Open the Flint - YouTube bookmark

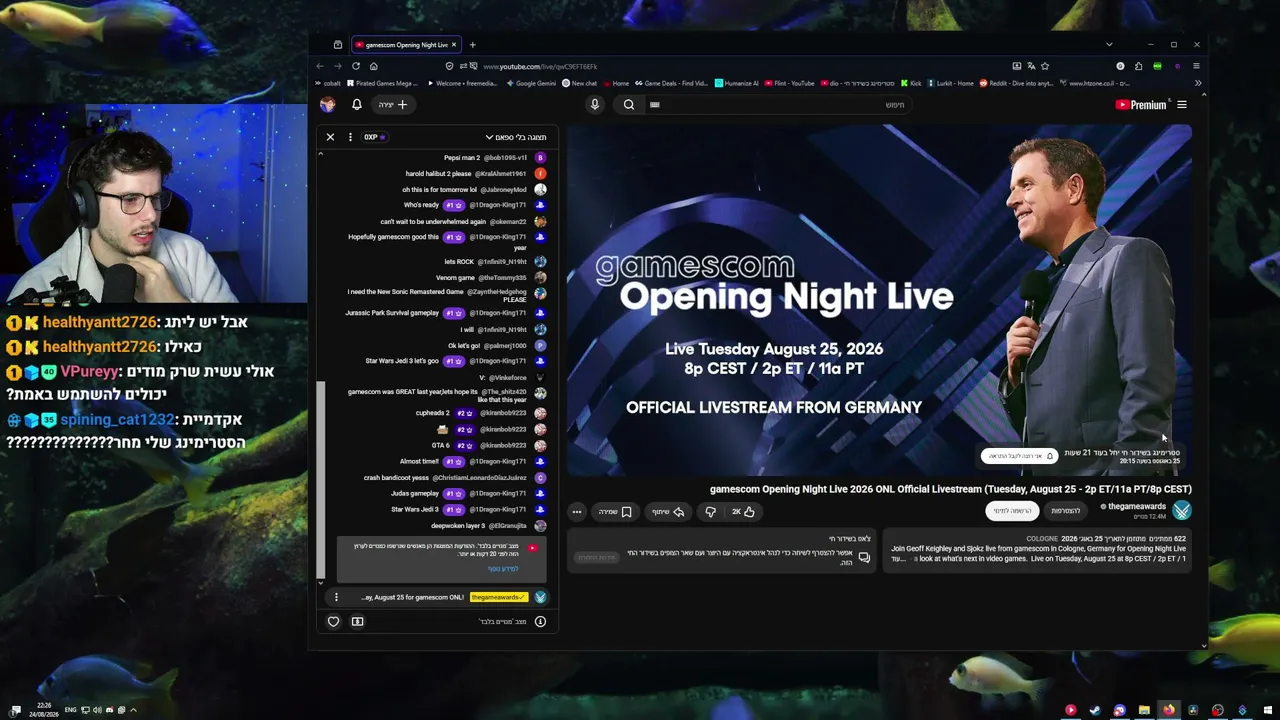790,84
